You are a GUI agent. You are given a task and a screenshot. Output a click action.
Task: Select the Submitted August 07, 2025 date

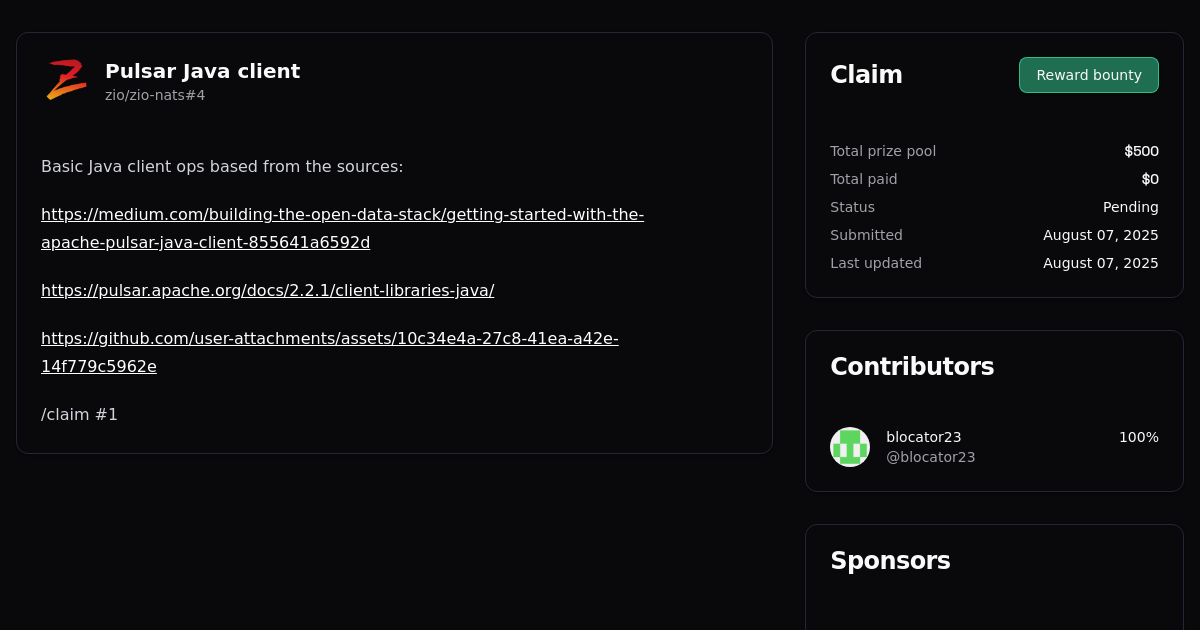coord(1100,235)
